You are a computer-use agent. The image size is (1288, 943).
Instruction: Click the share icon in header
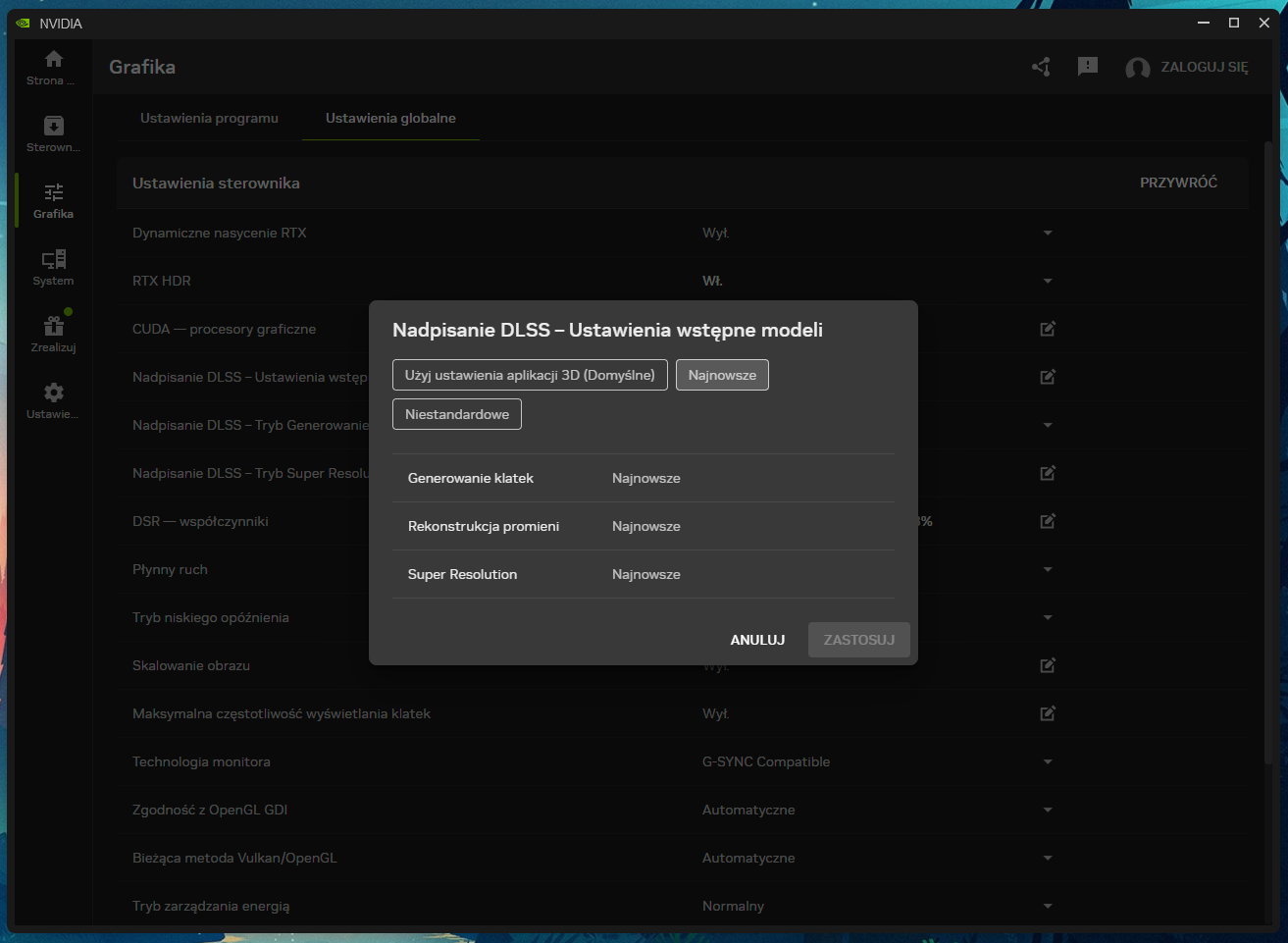click(x=1041, y=67)
